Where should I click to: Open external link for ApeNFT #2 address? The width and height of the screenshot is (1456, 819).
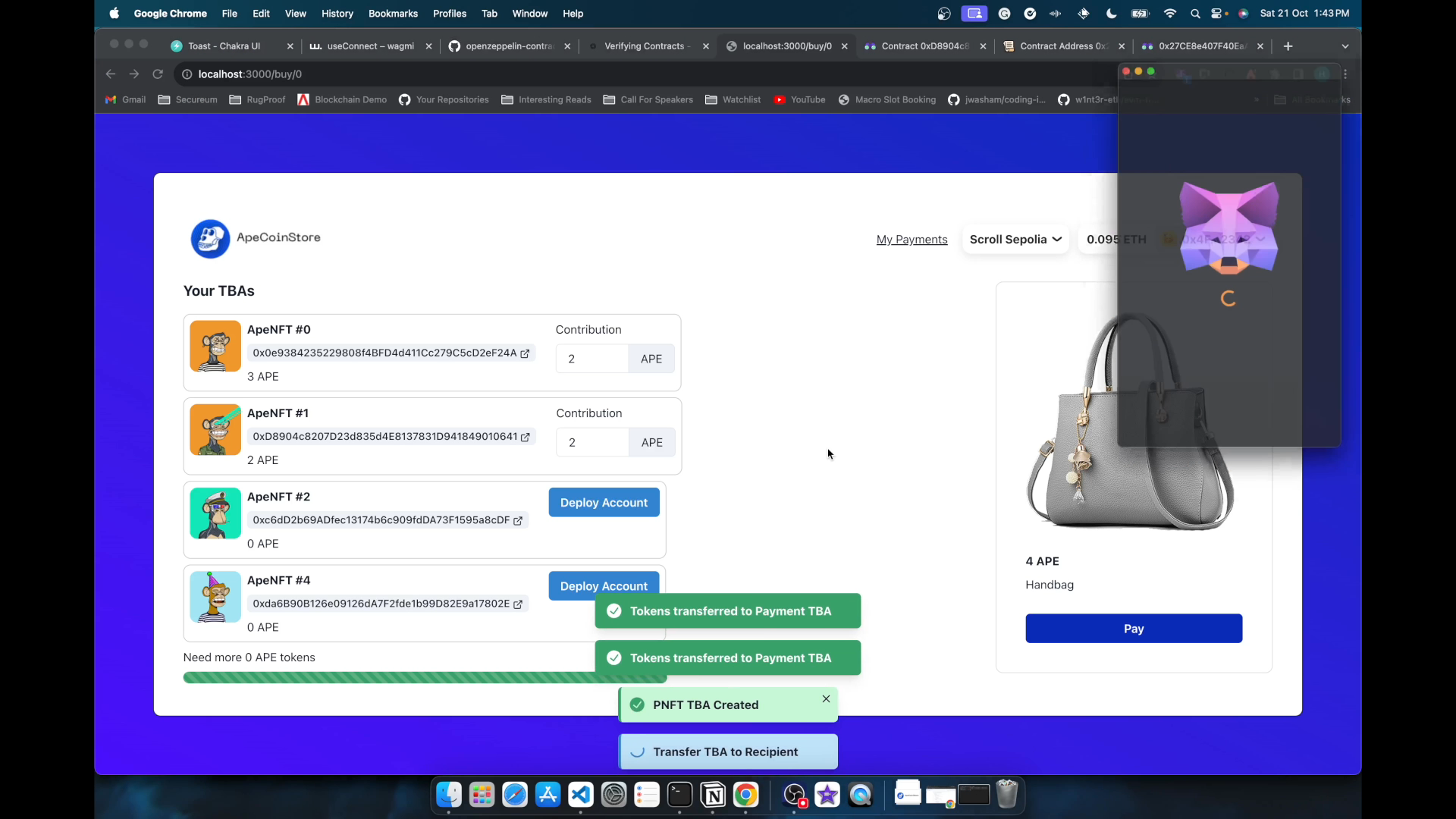point(518,520)
